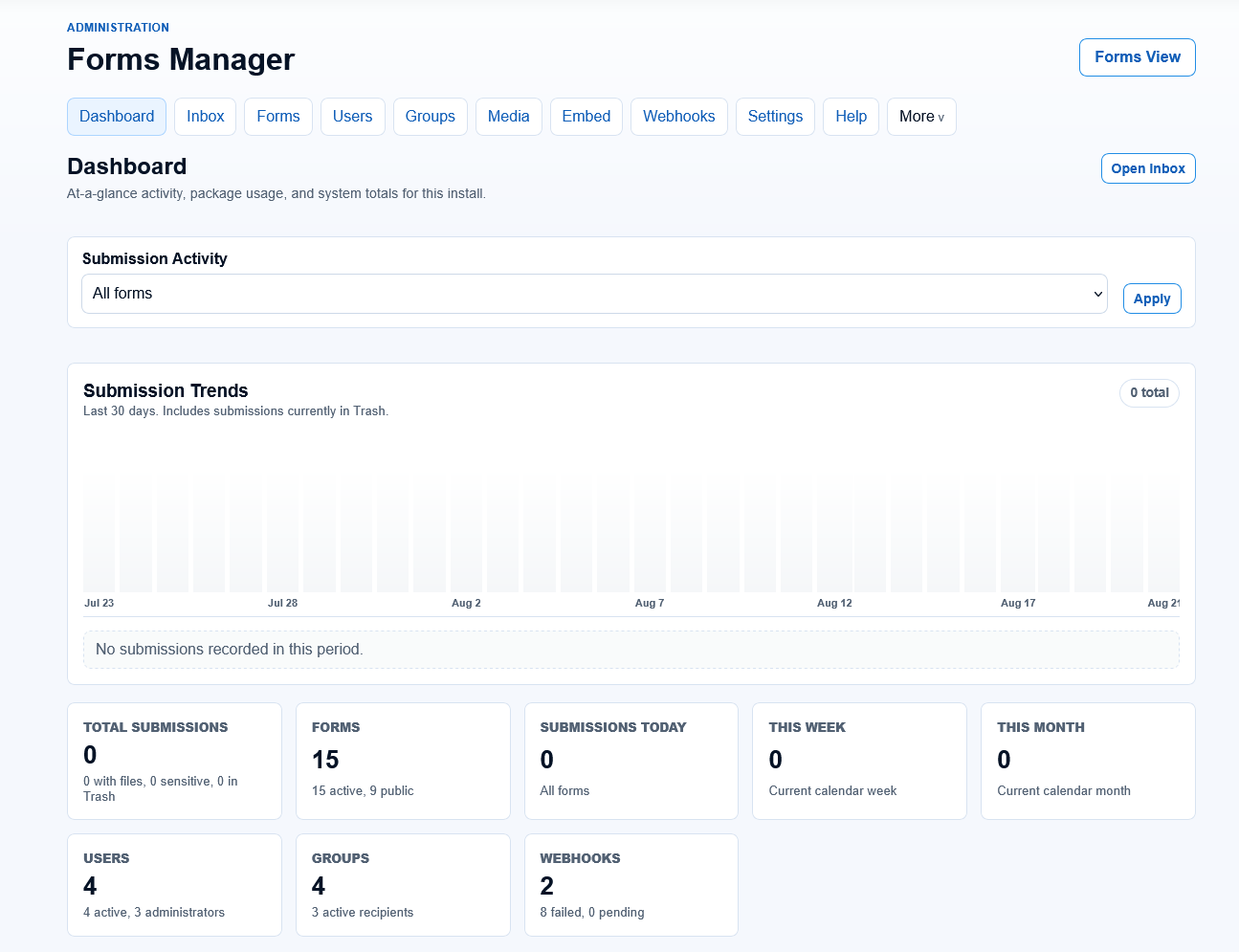1239x952 pixels.
Task: Click the 0 total badge
Action: tap(1149, 393)
